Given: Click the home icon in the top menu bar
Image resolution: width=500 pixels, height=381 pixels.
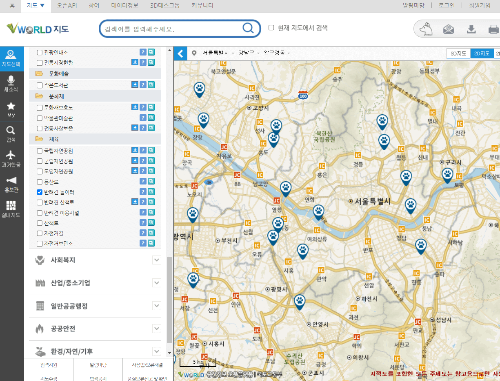Looking at the screenshot, I should coord(12,6).
